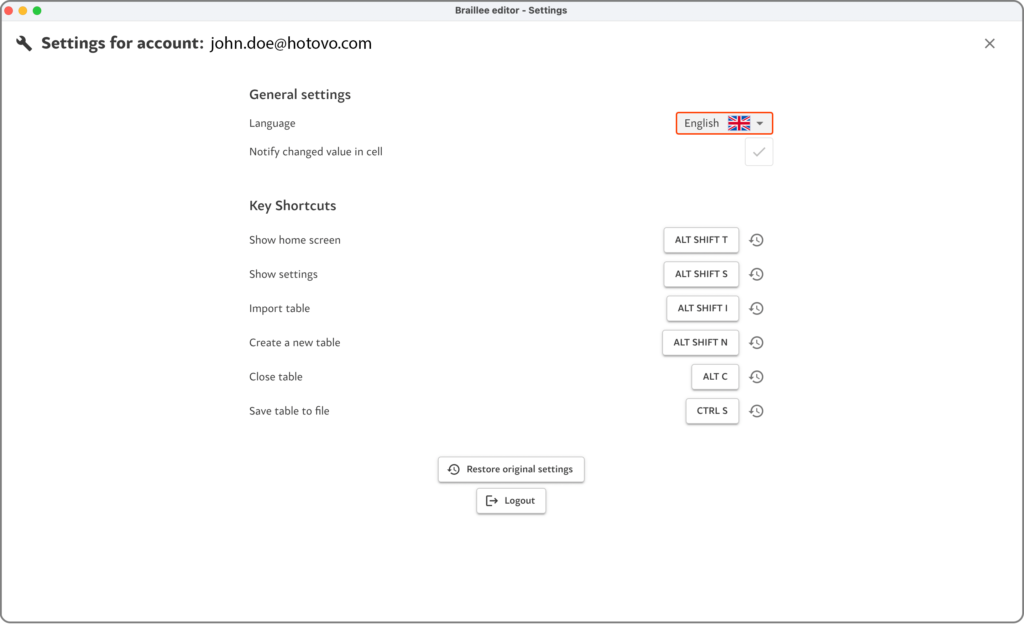Click the CTRL S shortcut for saving tables

tap(712, 410)
